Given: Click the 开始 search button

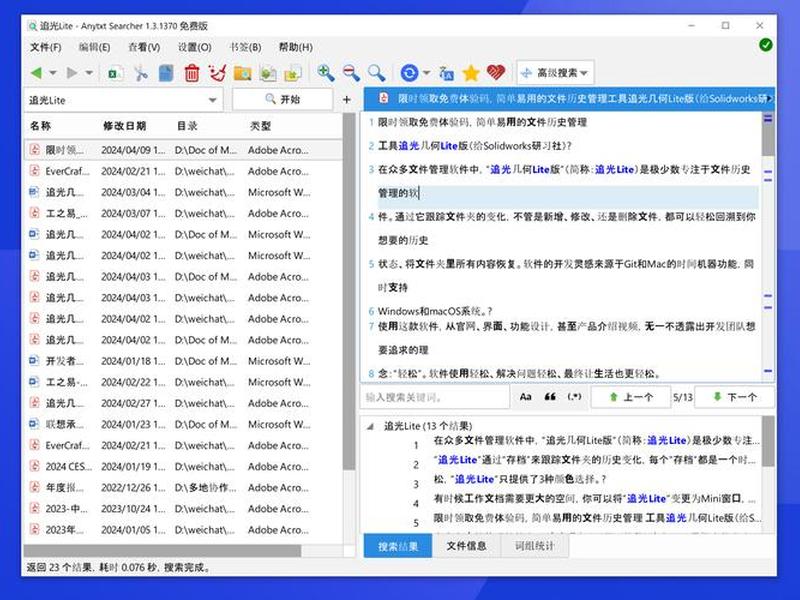Looking at the screenshot, I should click(x=283, y=99).
